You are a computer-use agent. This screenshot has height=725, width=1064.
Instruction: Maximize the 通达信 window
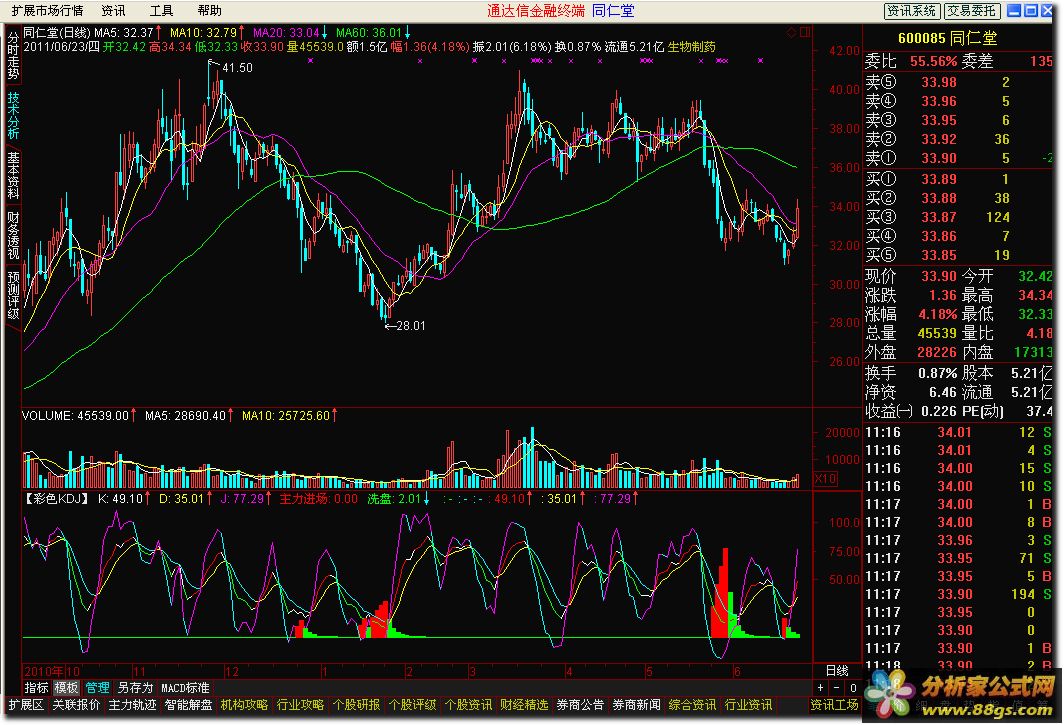pos(1030,10)
